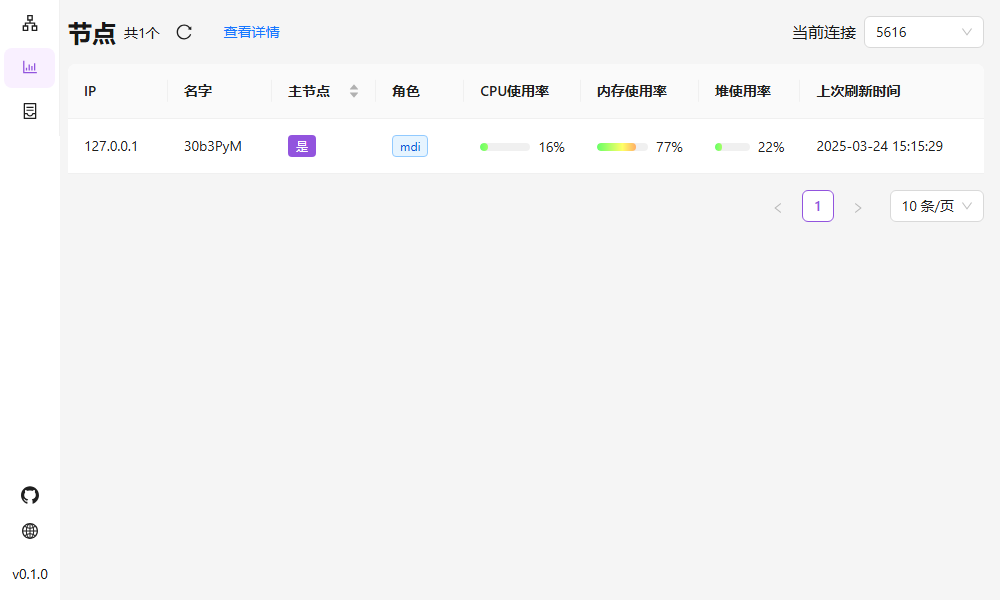Select node name 30b3PyM
Screen dimensions: 1000x600
coord(213,146)
